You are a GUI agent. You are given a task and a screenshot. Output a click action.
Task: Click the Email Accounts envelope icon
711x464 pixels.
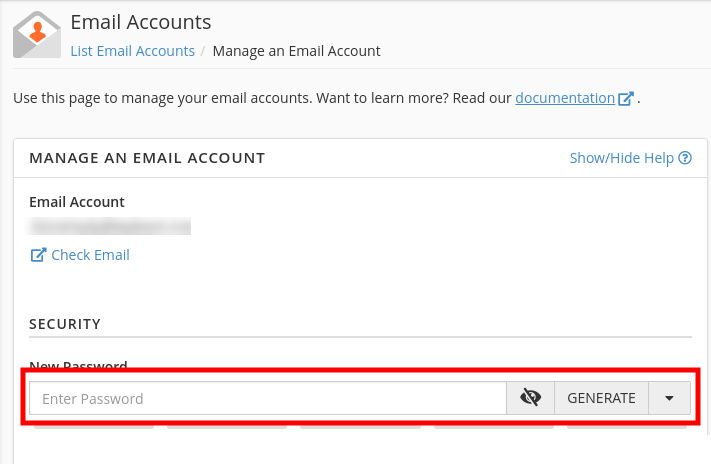pyautogui.click(x=37, y=35)
